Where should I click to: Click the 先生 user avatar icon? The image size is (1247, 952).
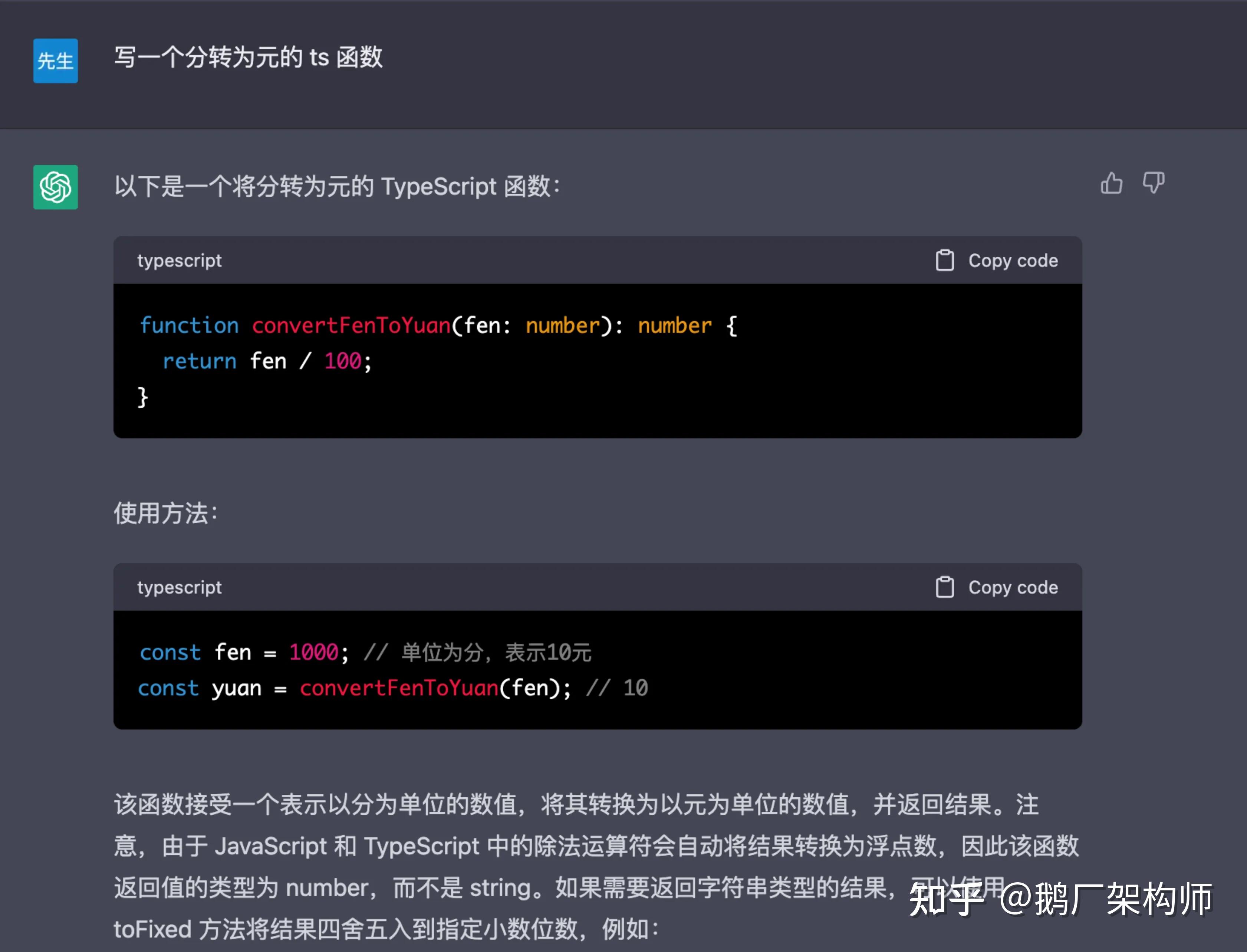point(55,61)
